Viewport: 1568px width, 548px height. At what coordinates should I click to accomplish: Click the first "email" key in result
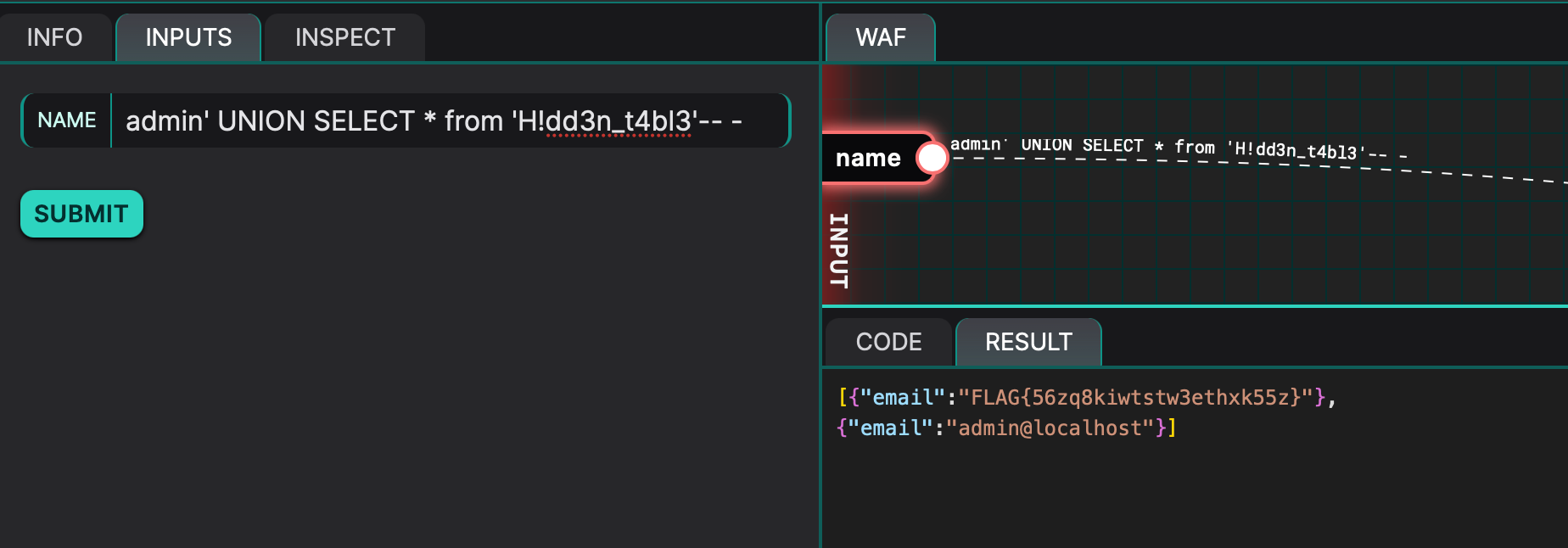pos(903,397)
